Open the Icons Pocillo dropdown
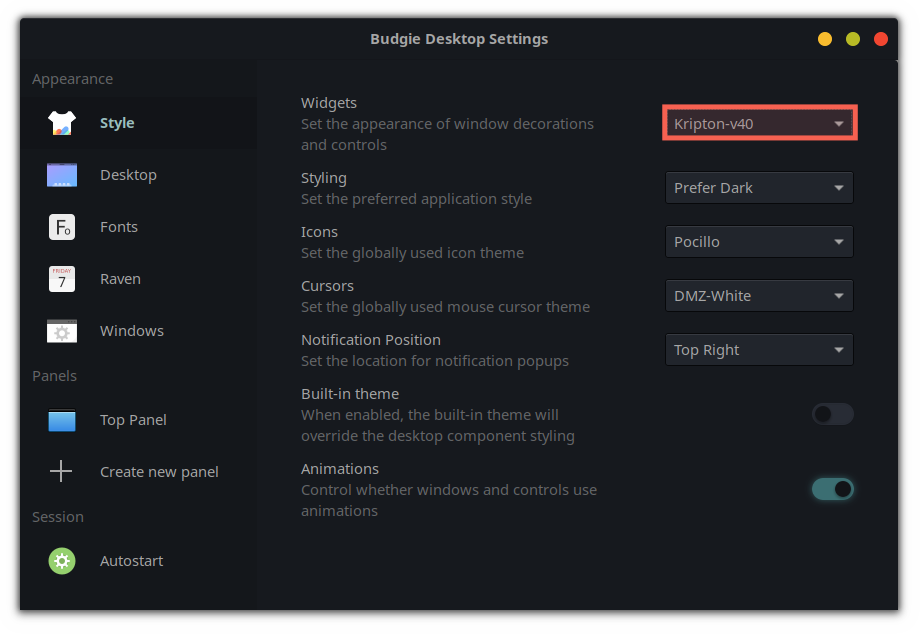Image resolution: width=920 pixels, height=634 pixels. 759,242
